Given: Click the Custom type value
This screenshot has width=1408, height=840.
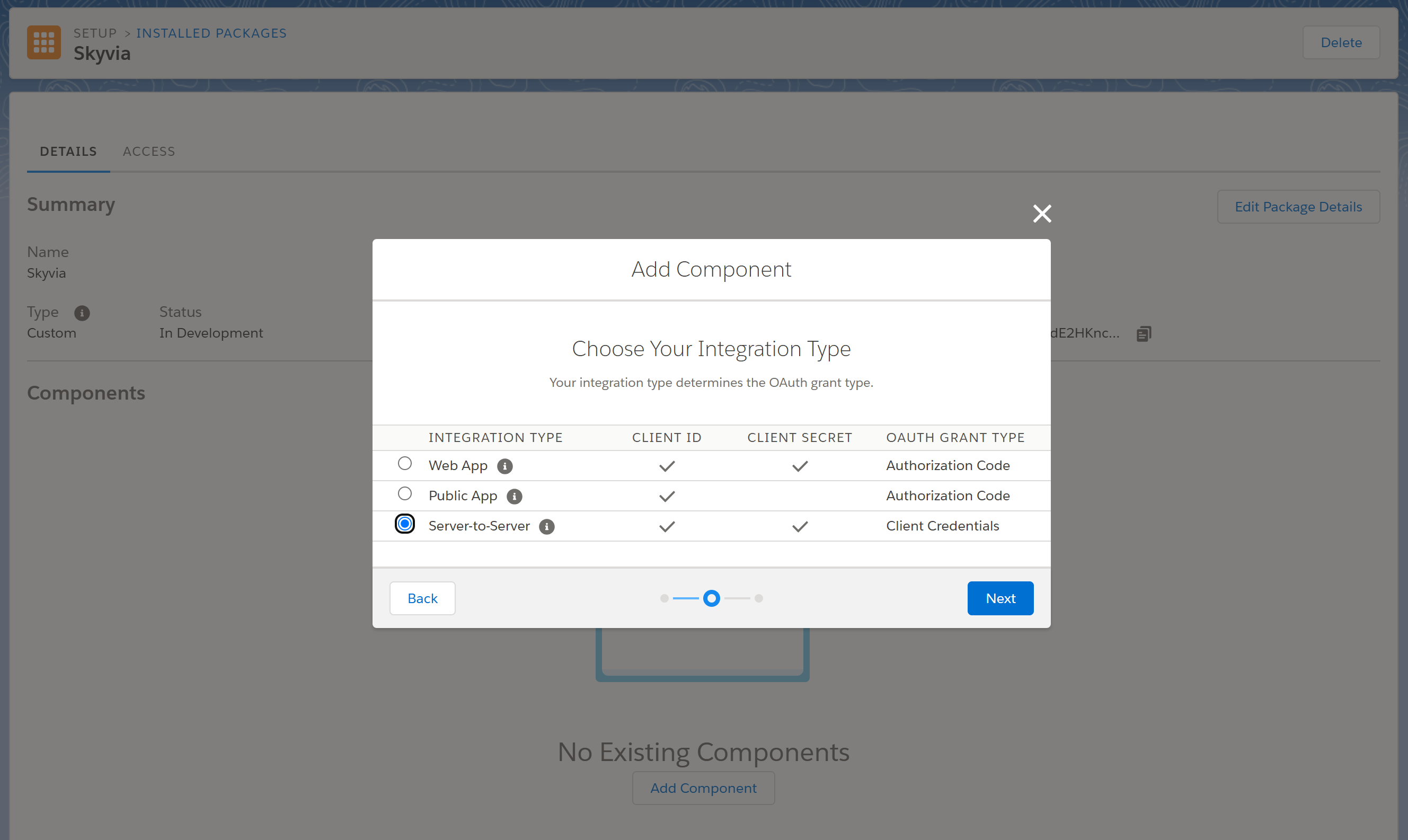Looking at the screenshot, I should (x=51, y=333).
